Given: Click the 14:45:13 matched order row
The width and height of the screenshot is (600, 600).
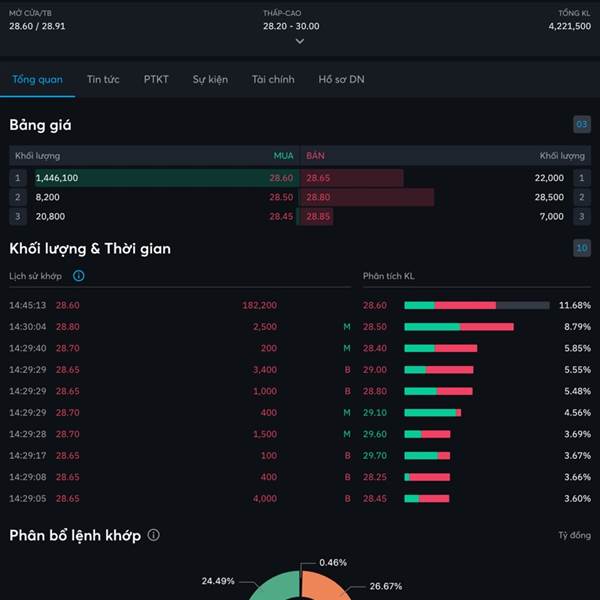Looking at the screenshot, I should 180,305.
